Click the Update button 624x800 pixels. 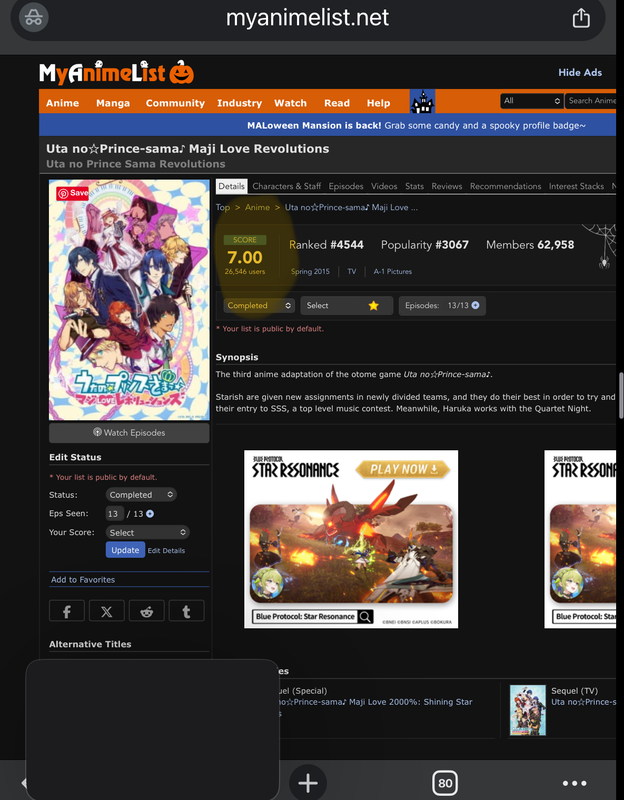pyautogui.click(x=125, y=550)
